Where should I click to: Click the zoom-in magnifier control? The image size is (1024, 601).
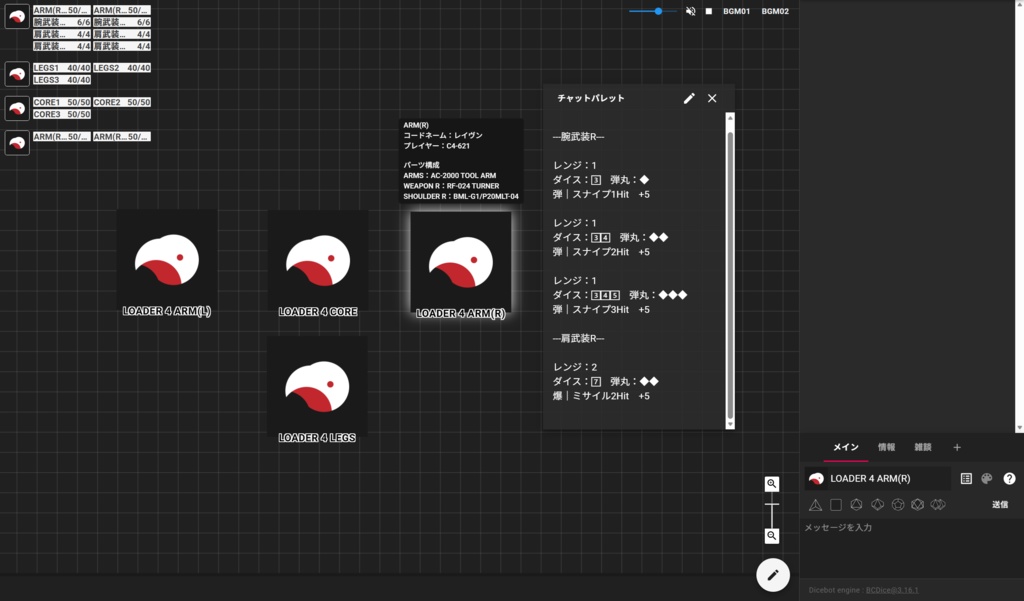[771, 483]
